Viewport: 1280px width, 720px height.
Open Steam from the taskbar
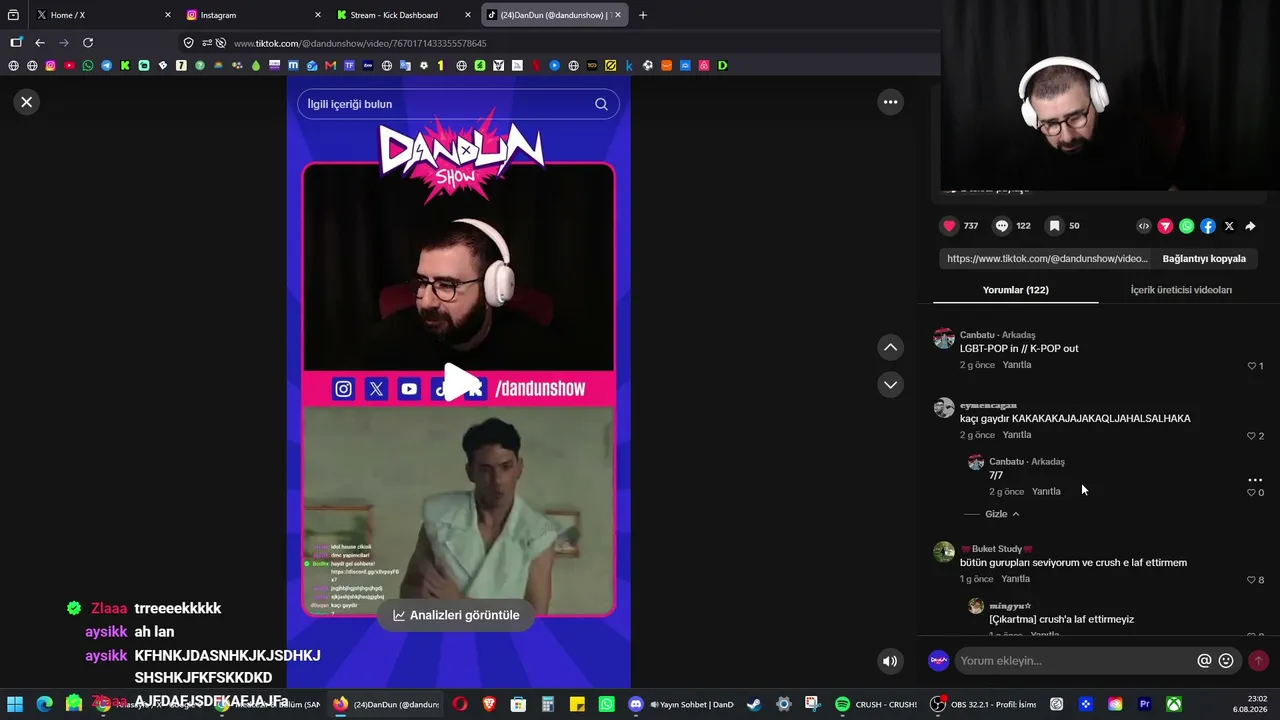754,704
